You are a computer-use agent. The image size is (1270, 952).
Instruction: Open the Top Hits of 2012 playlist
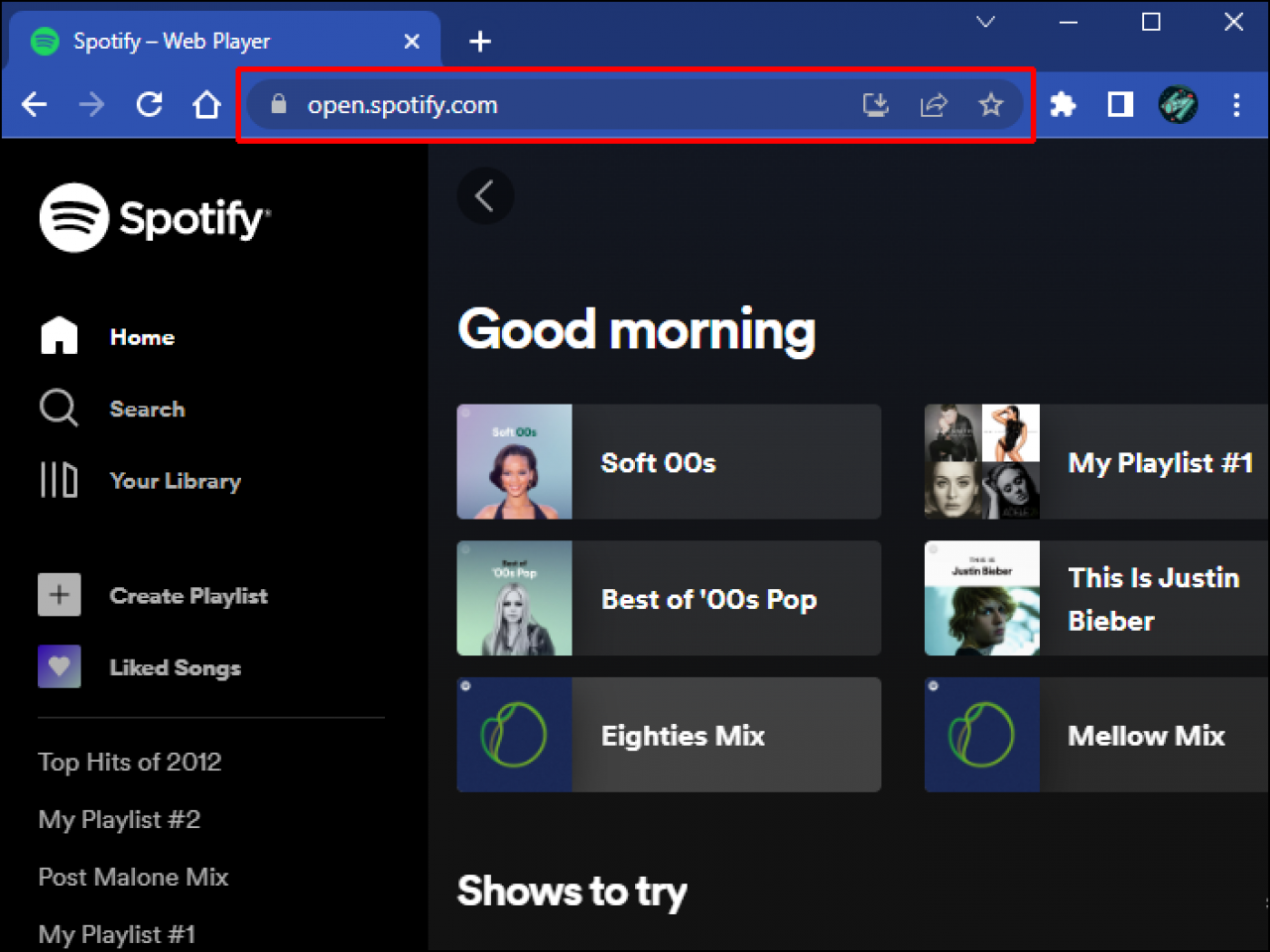coord(129,762)
